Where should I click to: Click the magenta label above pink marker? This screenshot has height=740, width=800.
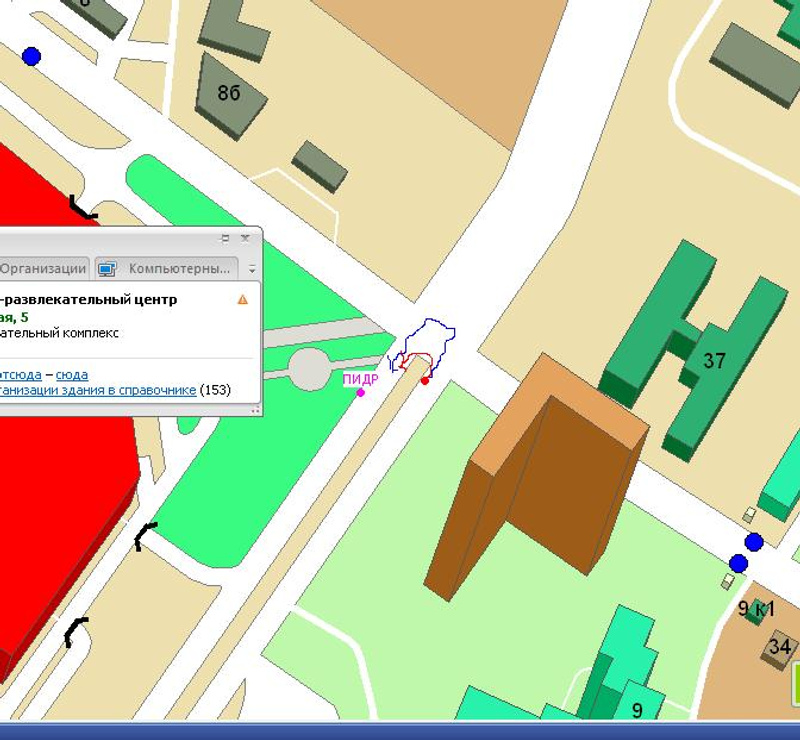(360, 379)
